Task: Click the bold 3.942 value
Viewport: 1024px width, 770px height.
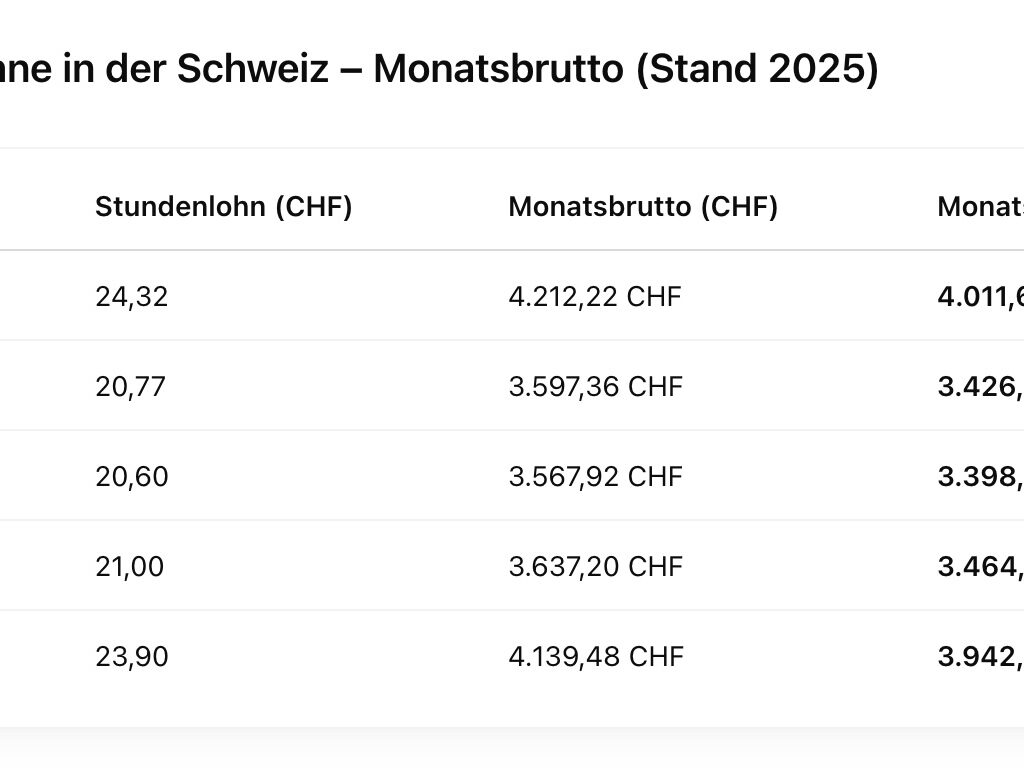Action: pos(980,656)
